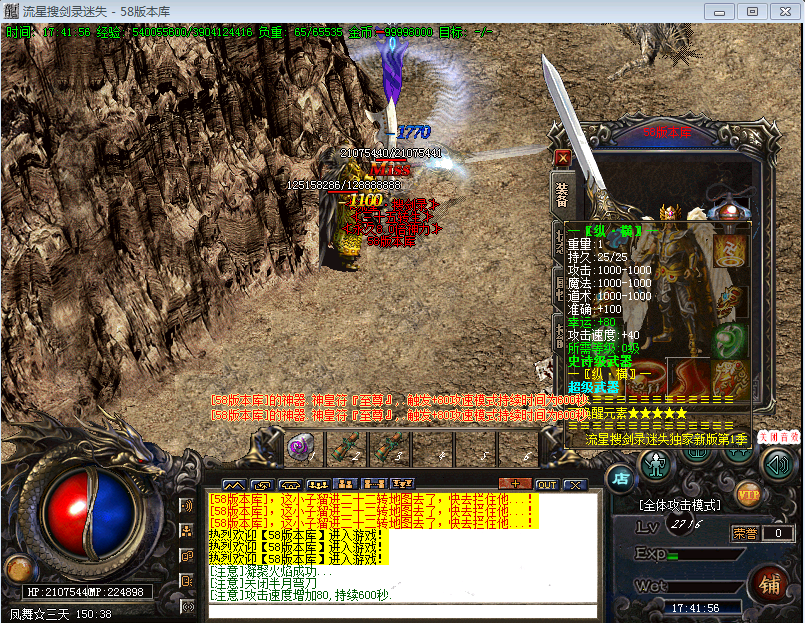The width and height of the screenshot is (805, 623).
Task: Select the skull ring equipment slot
Action: click(643, 380)
